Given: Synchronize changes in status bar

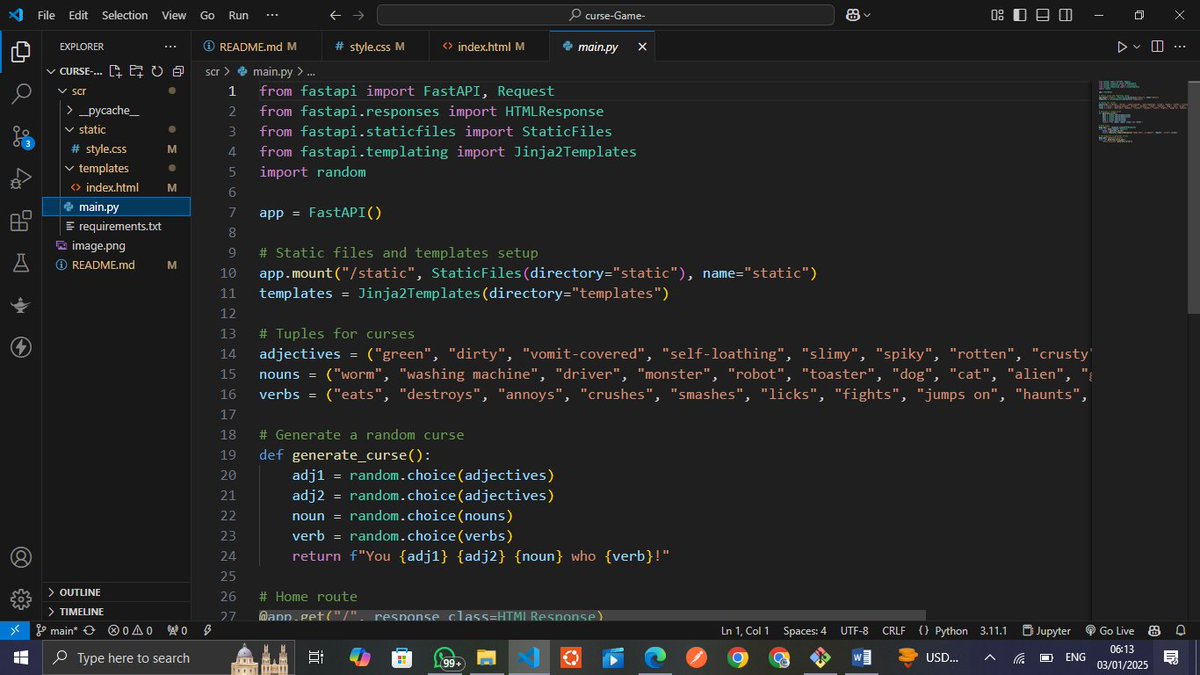Looking at the screenshot, I should (x=89, y=631).
